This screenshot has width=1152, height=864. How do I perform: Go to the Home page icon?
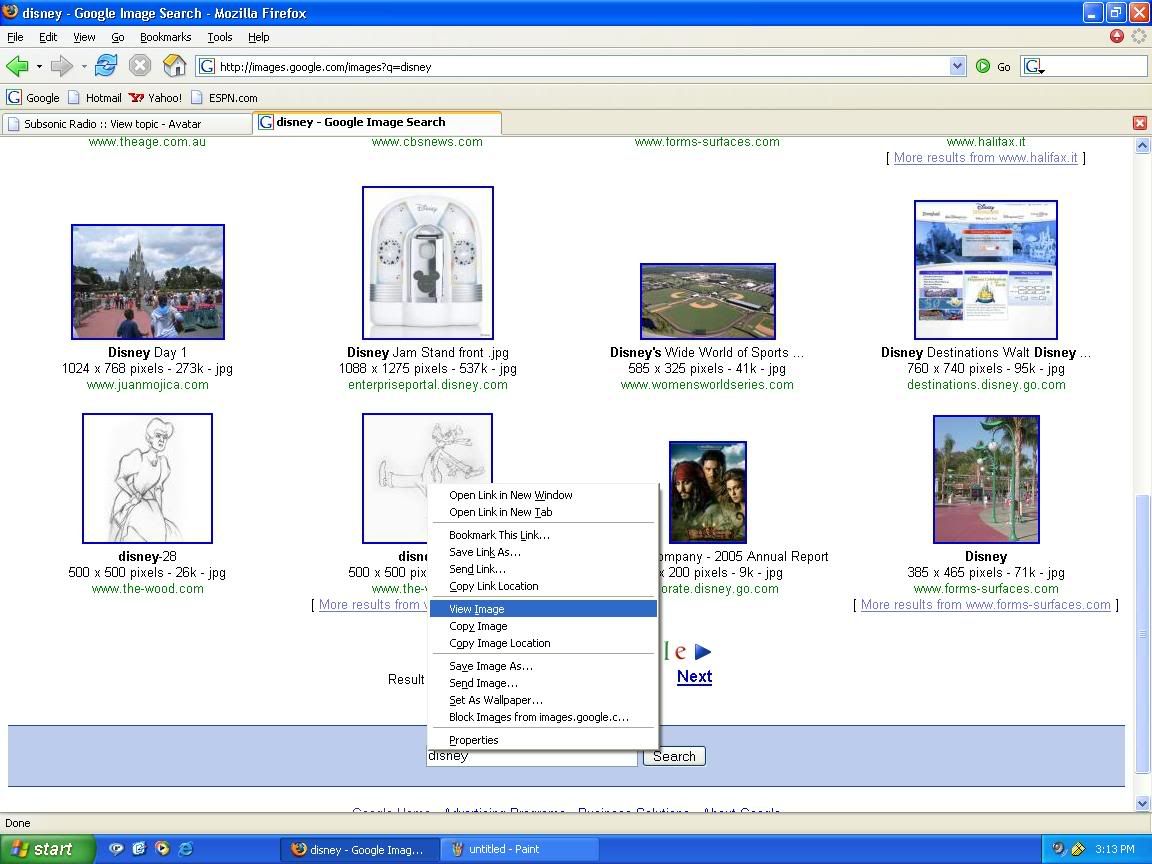(x=174, y=65)
